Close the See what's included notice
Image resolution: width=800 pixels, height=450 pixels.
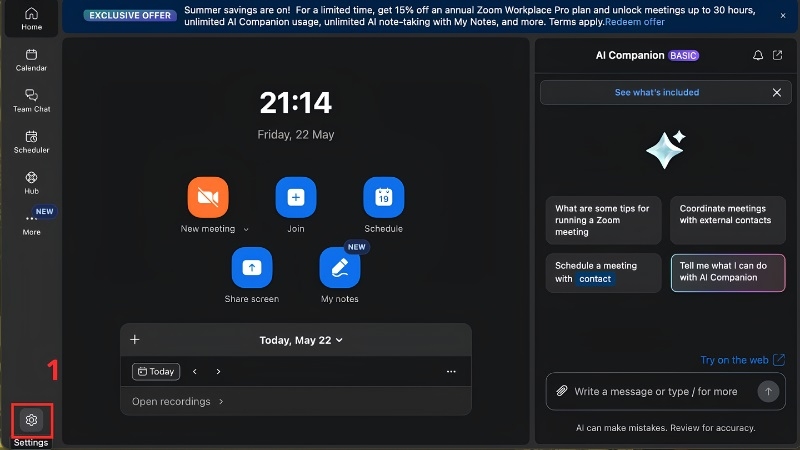click(x=777, y=92)
